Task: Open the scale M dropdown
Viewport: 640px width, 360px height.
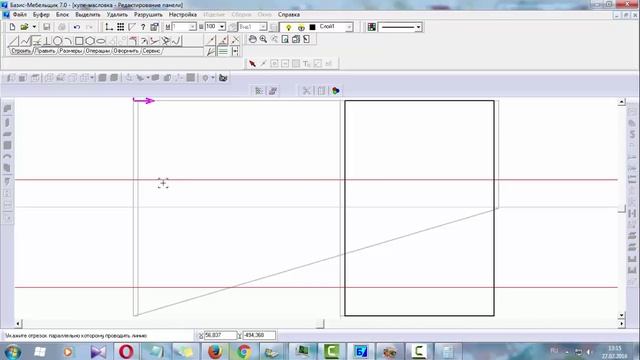Action: [192, 27]
